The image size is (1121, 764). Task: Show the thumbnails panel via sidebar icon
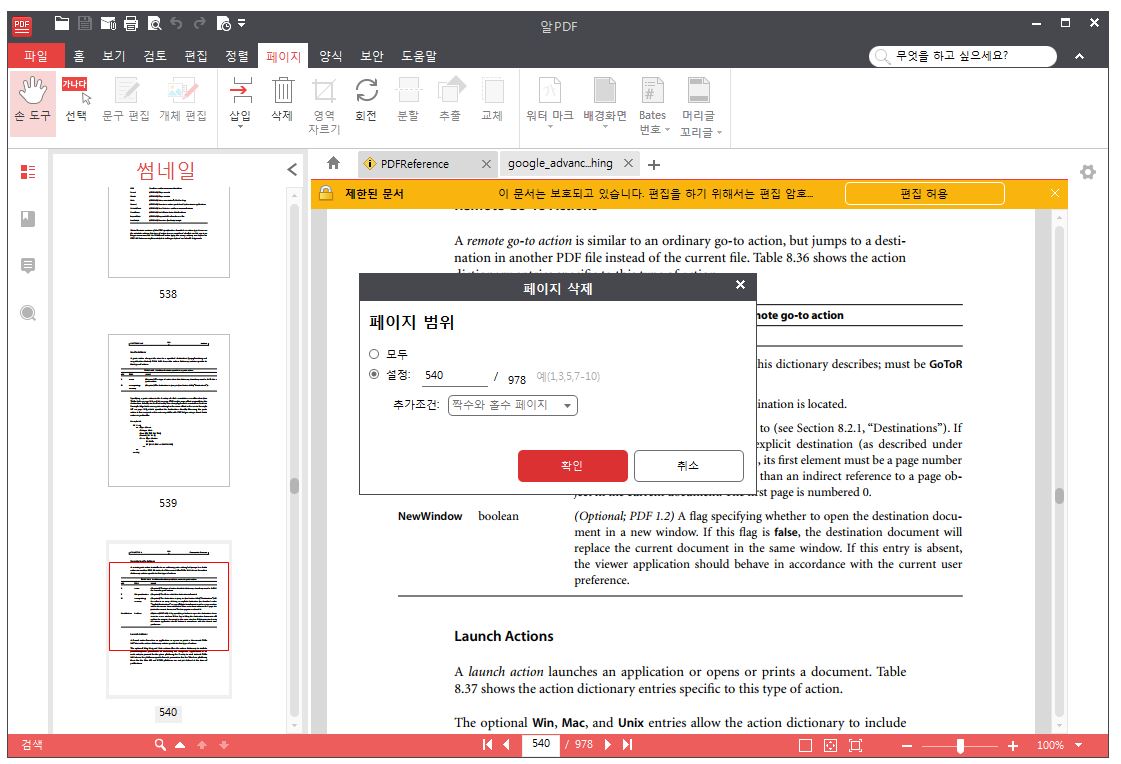tap(28, 172)
